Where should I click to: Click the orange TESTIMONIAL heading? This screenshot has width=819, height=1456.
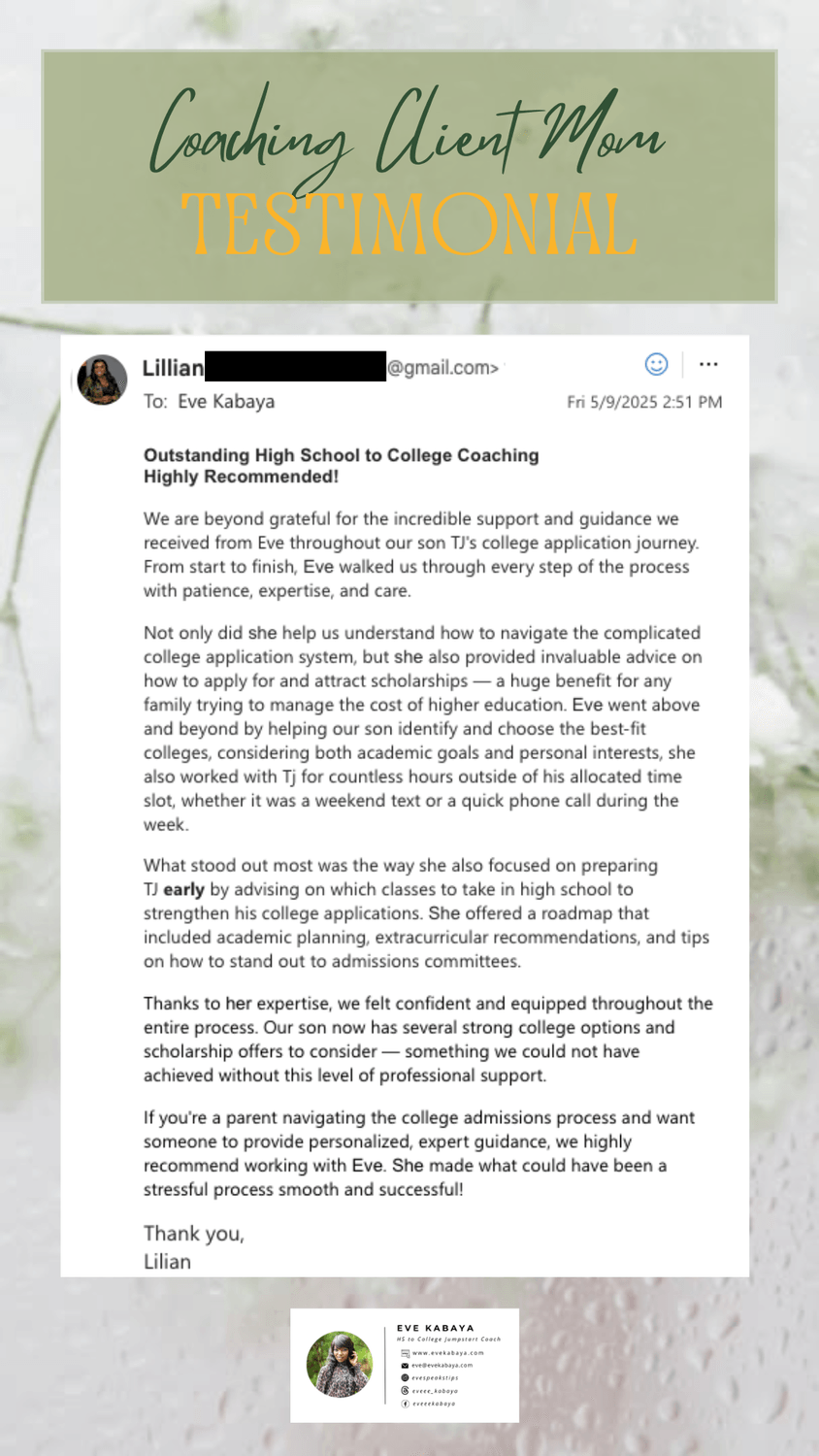[409, 226]
